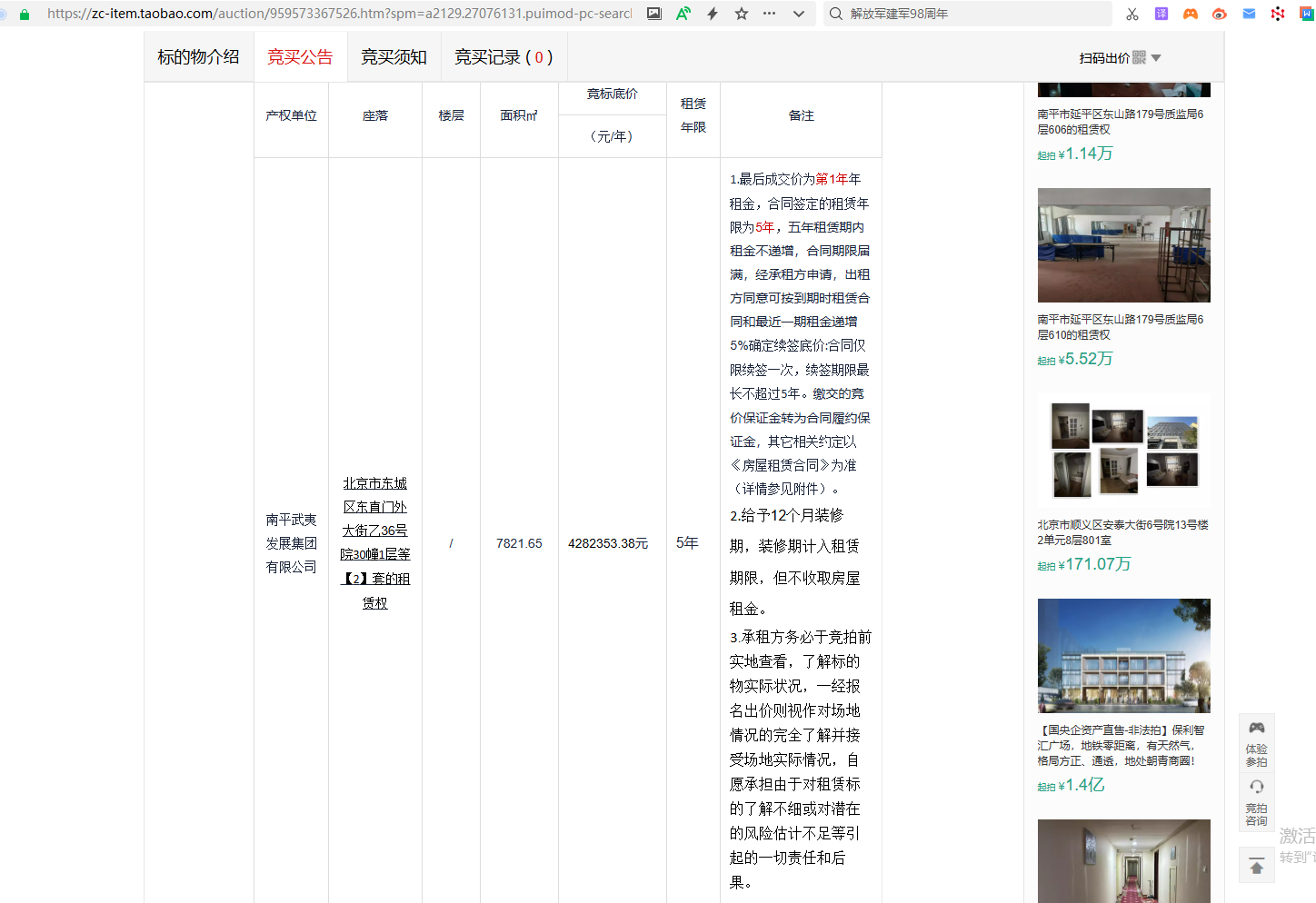The height and width of the screenshot is (903, 1316).
Task: Switch to the 标的物介绍 tab
Action: 198,57
